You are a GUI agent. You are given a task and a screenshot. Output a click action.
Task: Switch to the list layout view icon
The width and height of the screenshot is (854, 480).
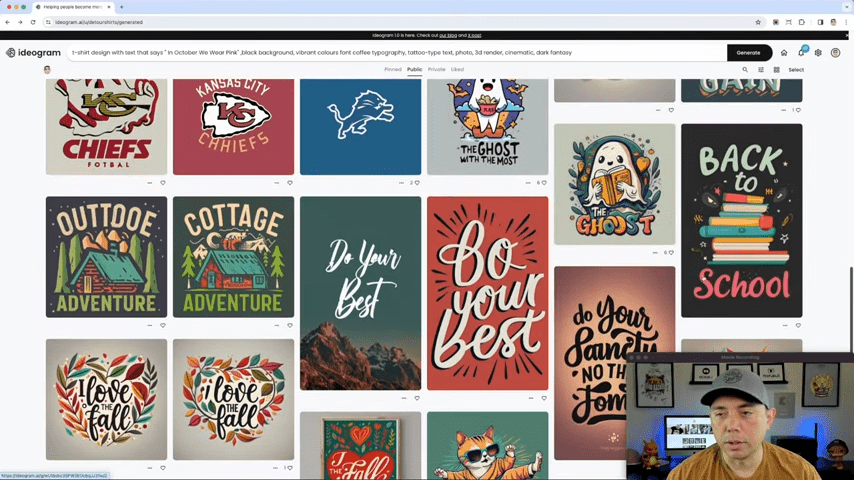coord(761,70)
